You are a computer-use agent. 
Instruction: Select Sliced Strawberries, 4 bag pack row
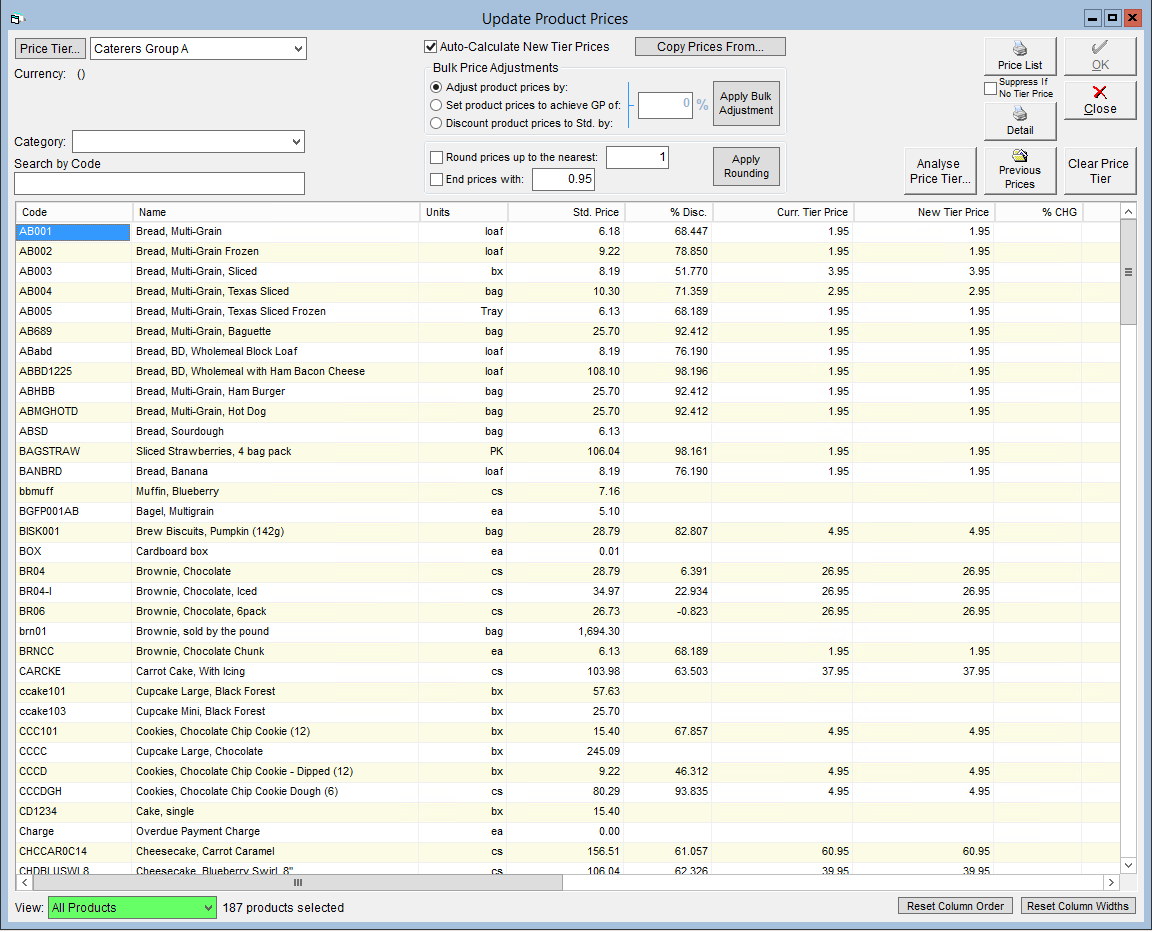568,452
